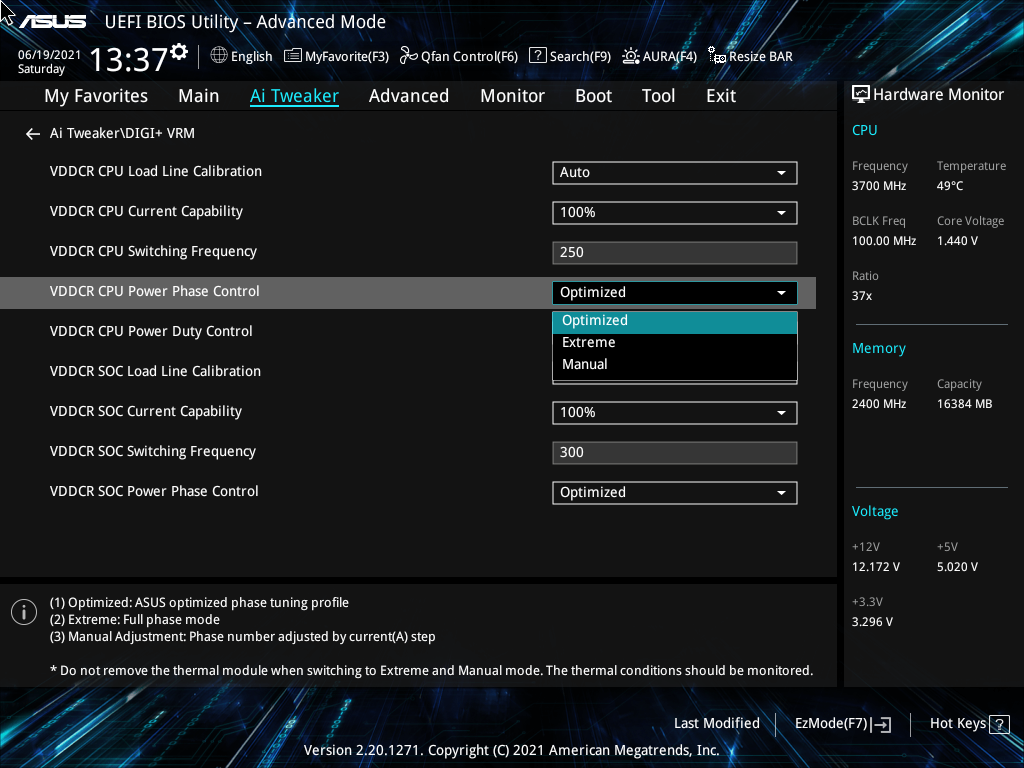The width and height of the screenshot is (1024, 768).
Task: Open VDDCR CPU Current Capability dropdown
Action: pos(674,212)
